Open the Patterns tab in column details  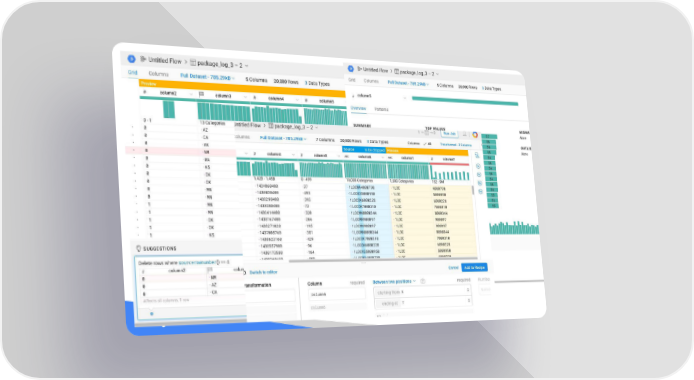coord(381,109)
